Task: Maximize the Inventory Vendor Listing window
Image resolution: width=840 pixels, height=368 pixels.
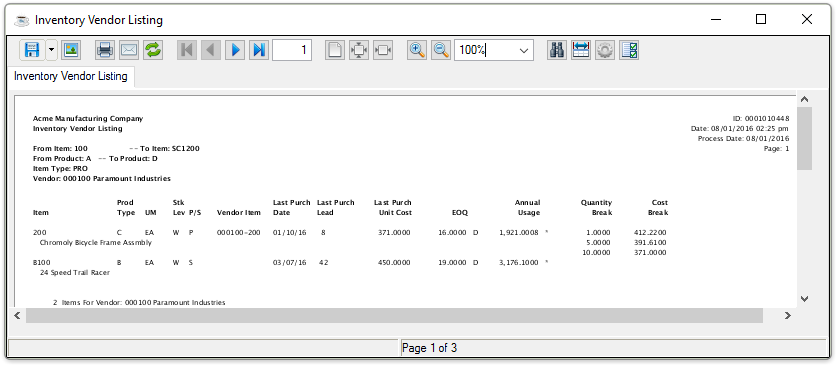Action: coord(761,19)
